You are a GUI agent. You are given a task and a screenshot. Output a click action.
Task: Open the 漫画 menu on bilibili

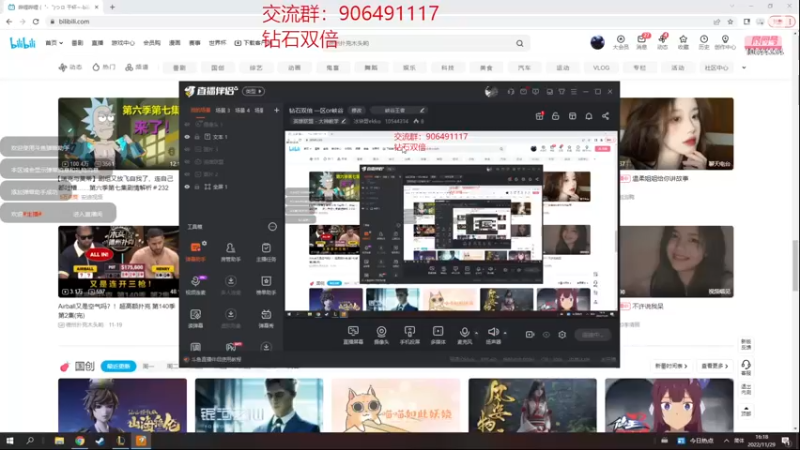point(174,43)
